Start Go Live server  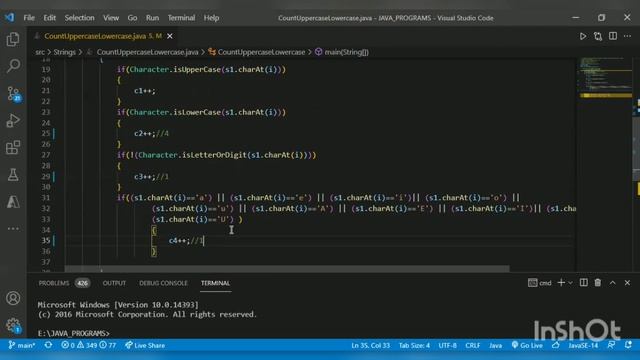pos(527,345)
